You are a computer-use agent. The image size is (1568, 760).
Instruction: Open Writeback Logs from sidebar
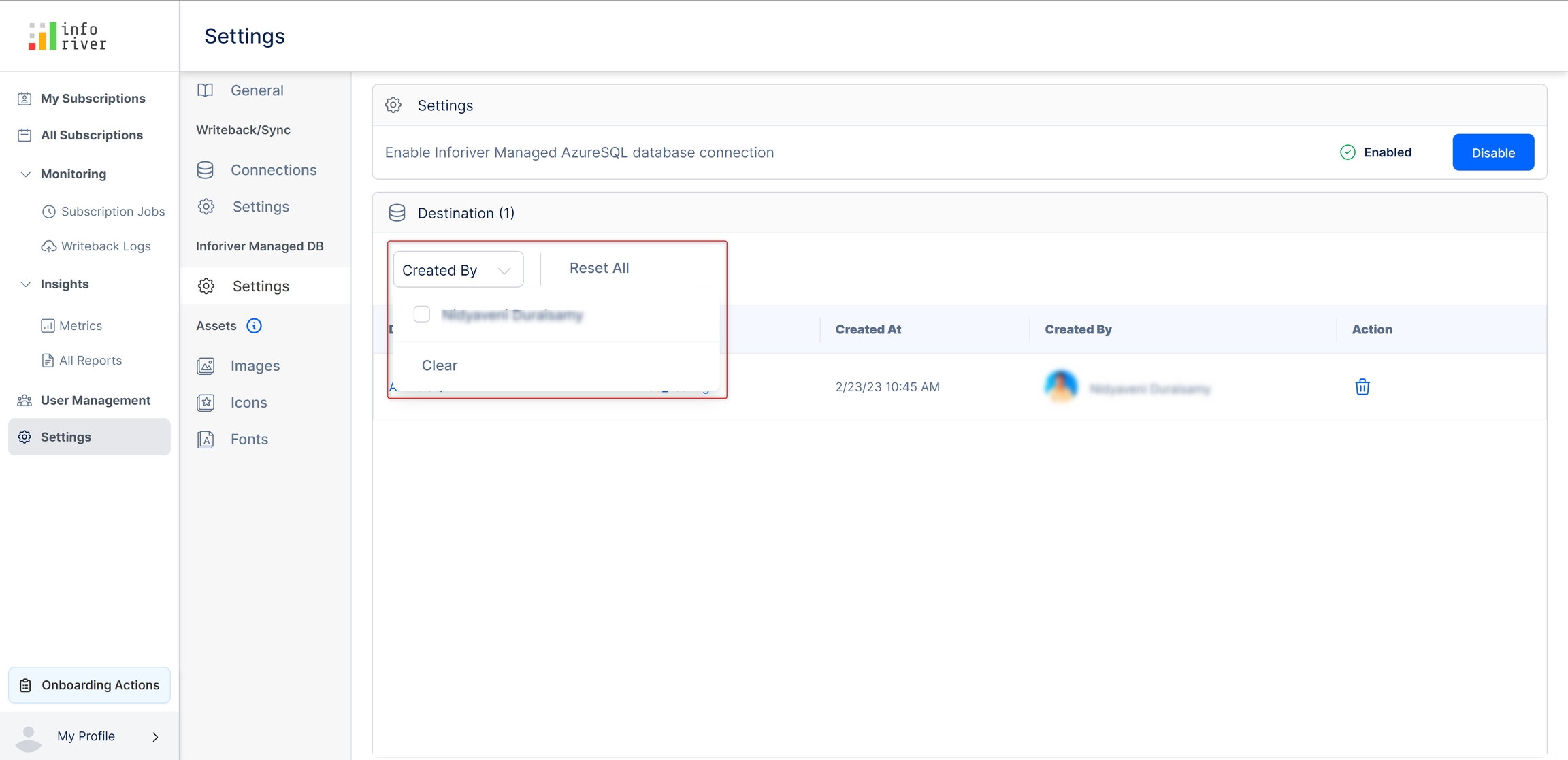pos(105,246)
